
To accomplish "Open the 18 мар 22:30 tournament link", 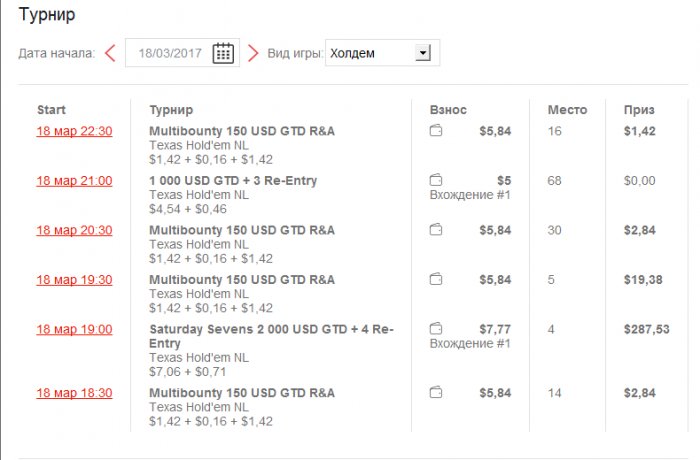I will pos(74,131).
